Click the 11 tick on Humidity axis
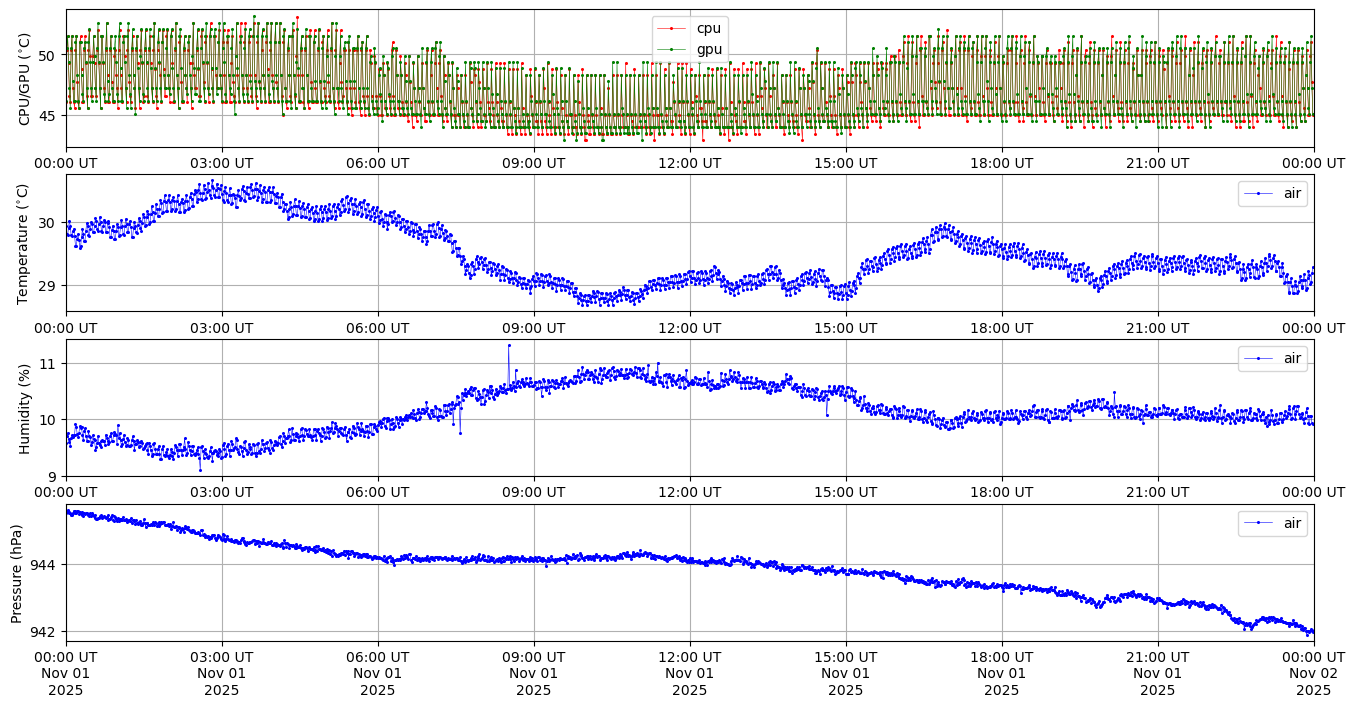This screenshot has width=1355, height=707. (50, 365)
